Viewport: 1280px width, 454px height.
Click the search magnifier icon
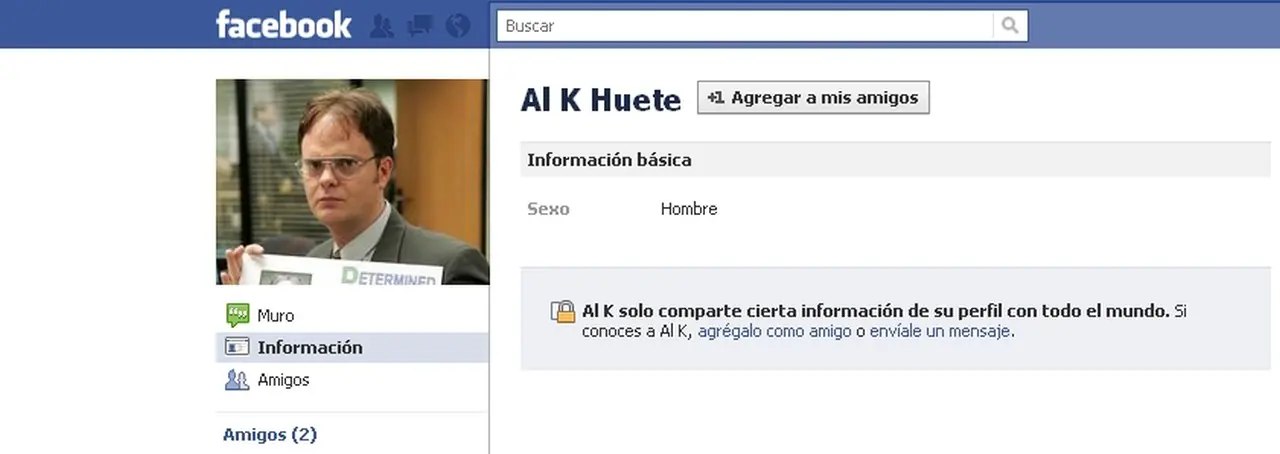[x=1009, y=26]
